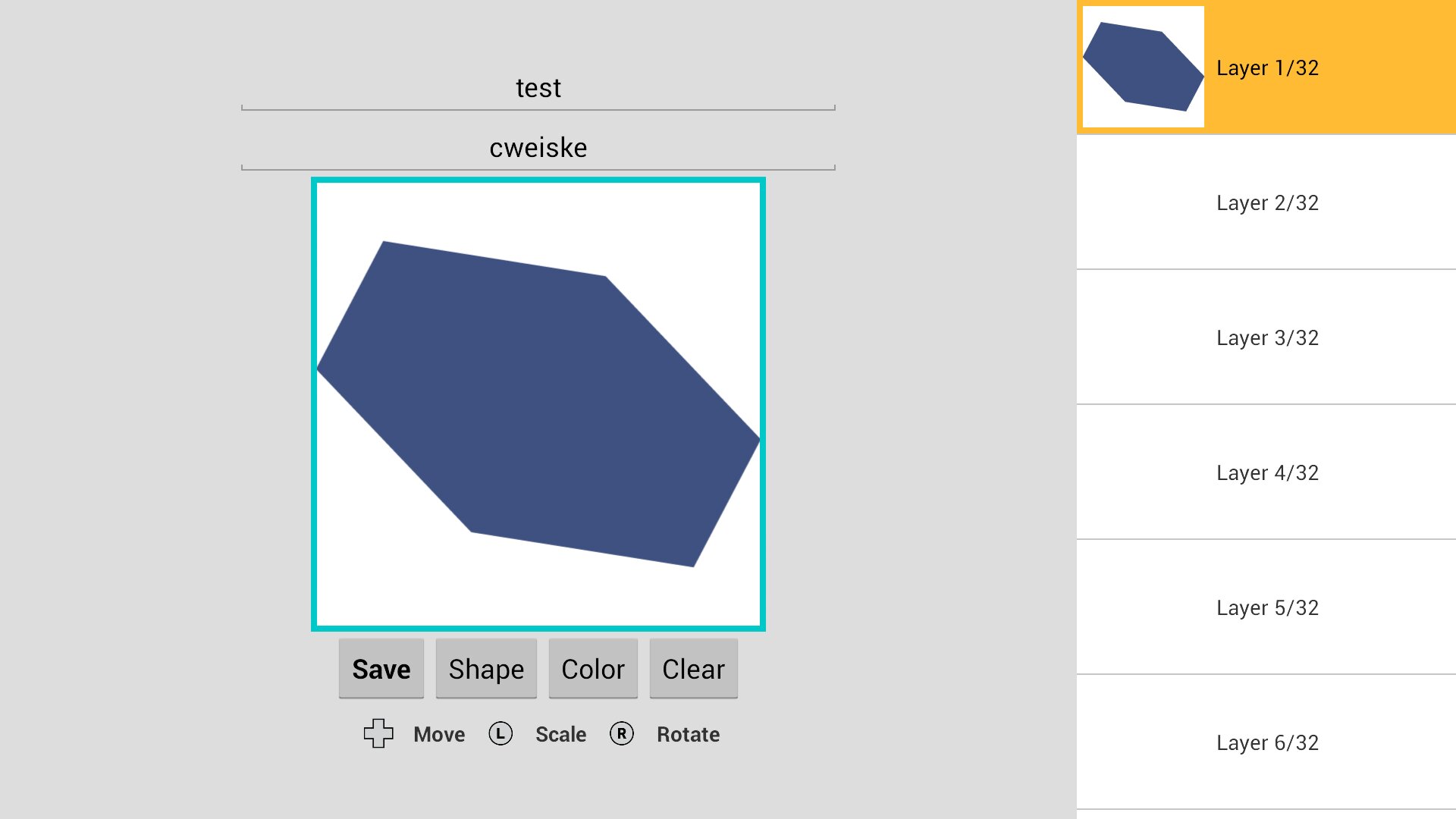Click the D-pad Move icon
Viewport: 1456px width, 819px height.
coord(378,733)
